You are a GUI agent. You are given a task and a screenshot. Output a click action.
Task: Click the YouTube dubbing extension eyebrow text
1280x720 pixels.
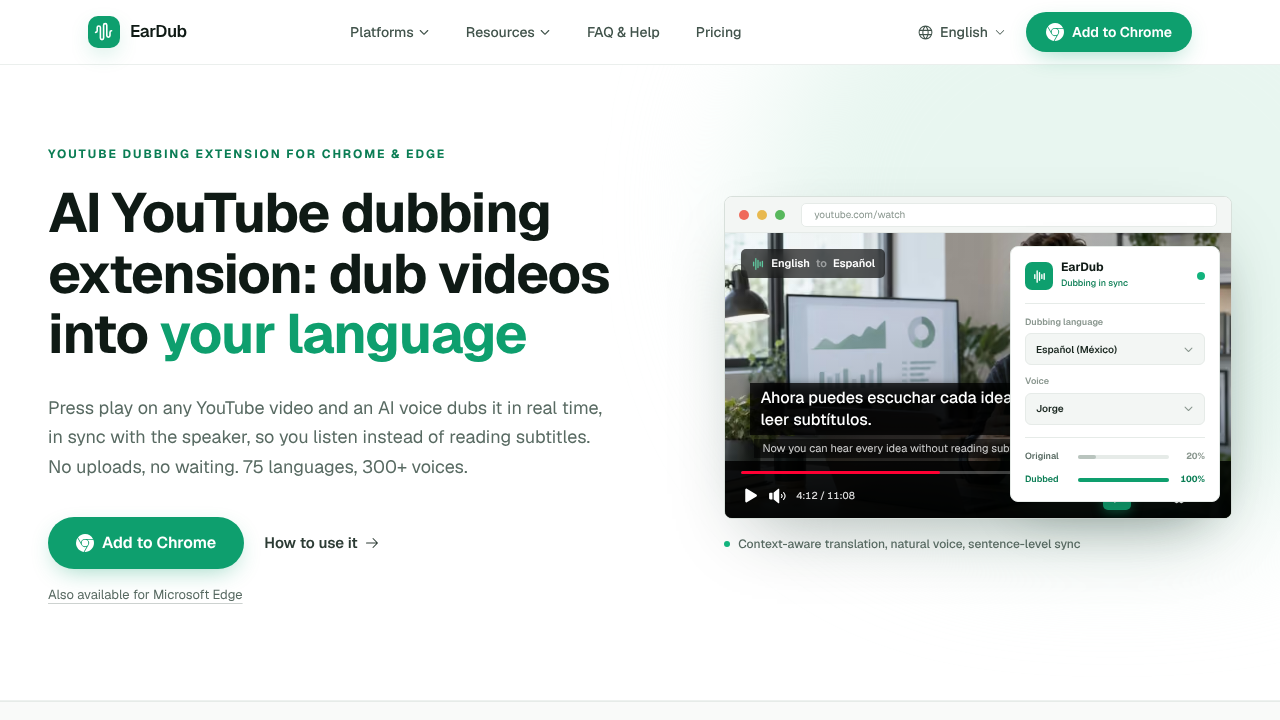tap(247, 154)
